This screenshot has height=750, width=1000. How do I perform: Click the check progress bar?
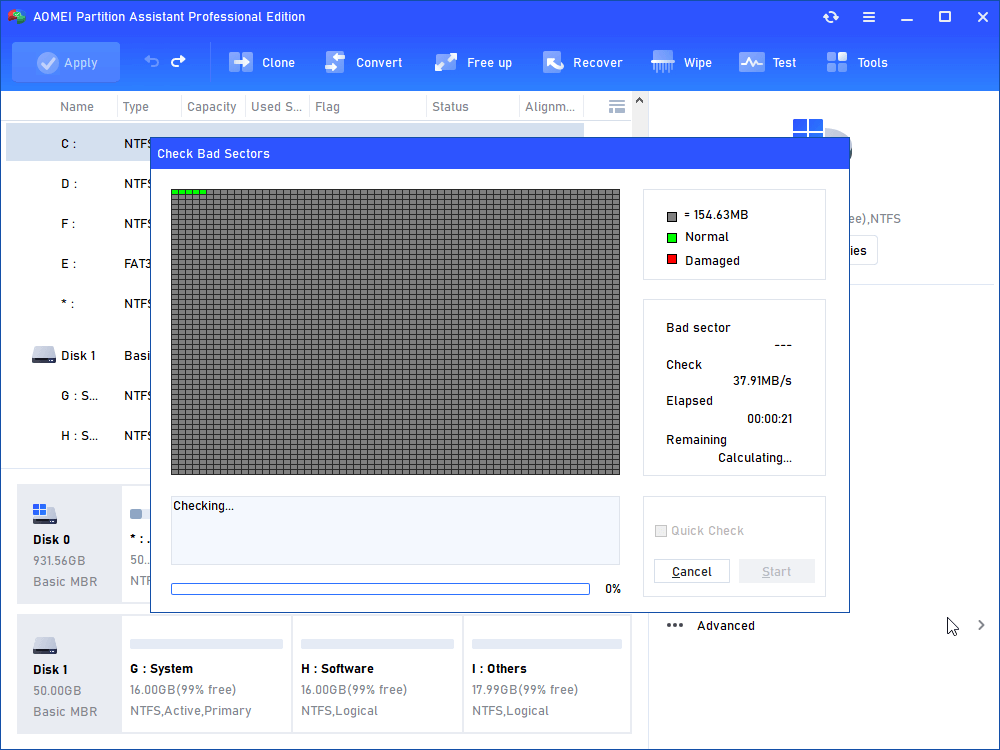pyautogui.click(x=380, y=589)
